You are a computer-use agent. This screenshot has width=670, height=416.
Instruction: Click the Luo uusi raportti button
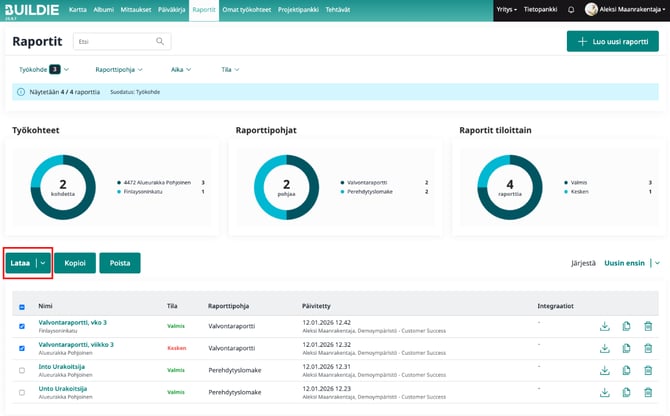click(x=611, y=42)
